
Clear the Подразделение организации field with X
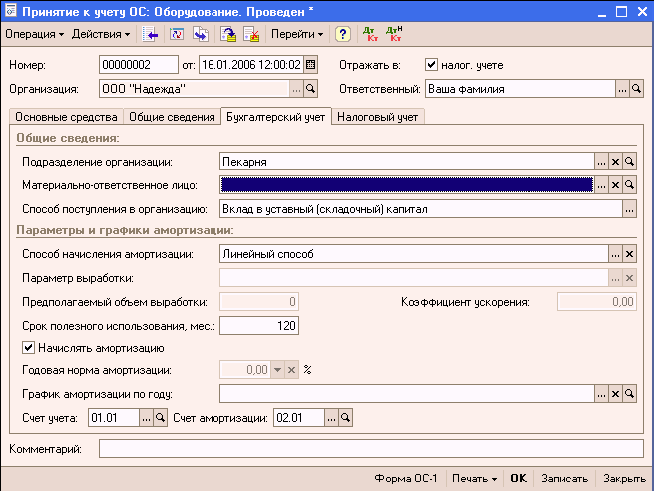point(616,161)
